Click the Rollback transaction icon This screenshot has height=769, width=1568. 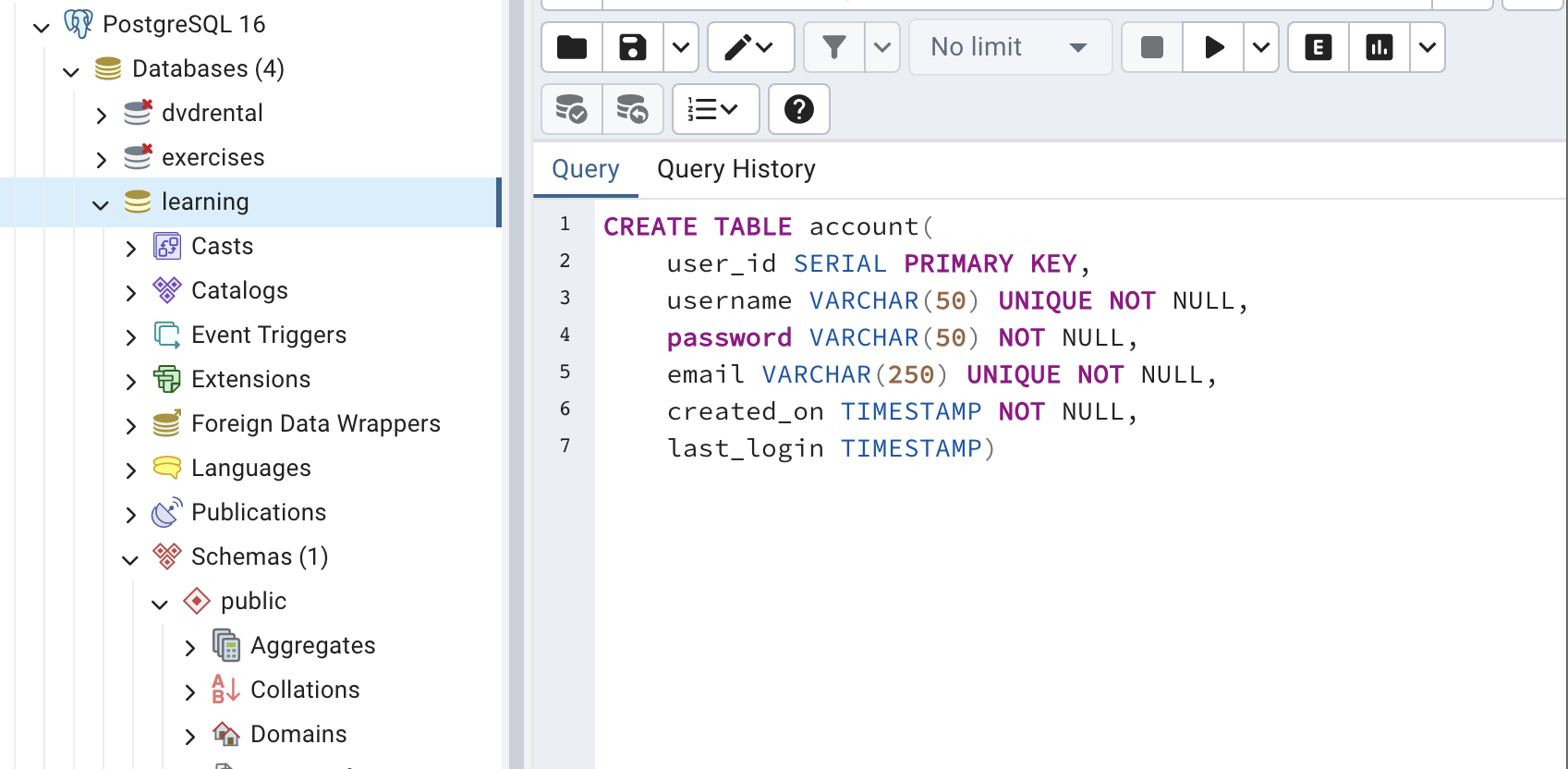pyautogui.click(x=633, y=109)
